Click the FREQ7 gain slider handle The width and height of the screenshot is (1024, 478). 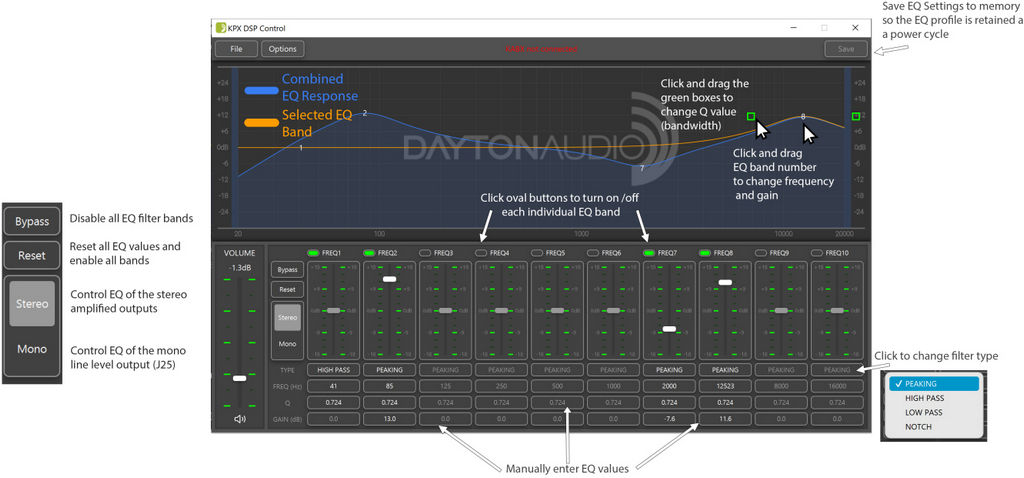pyautogui.click(x=669, y=329)
